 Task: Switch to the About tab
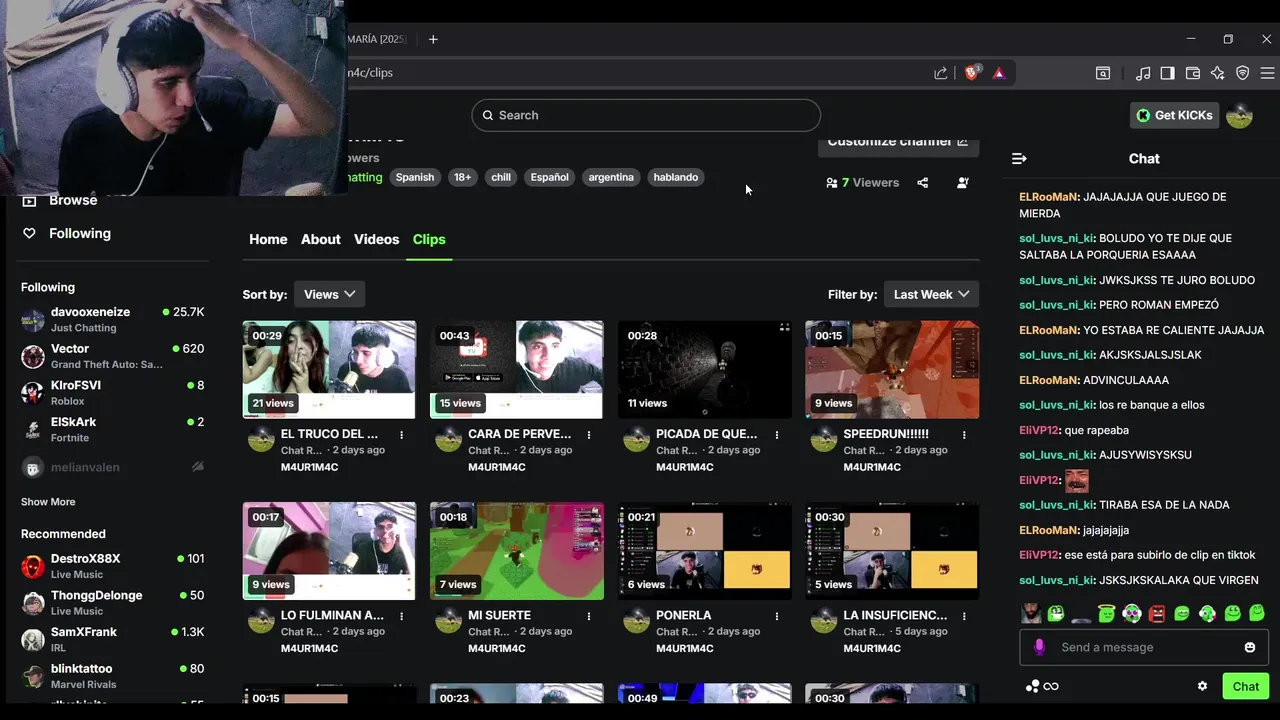tap(321, 239)
